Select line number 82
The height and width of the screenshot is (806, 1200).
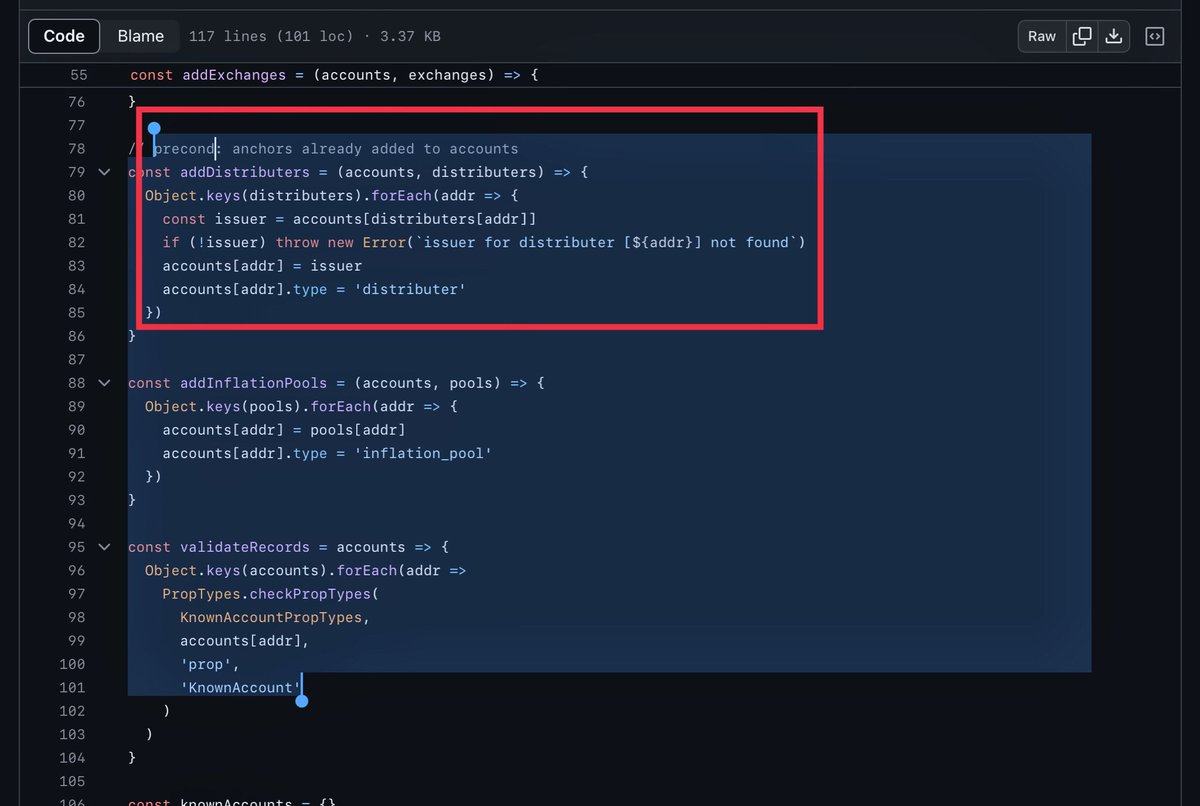tap(77, 242)
